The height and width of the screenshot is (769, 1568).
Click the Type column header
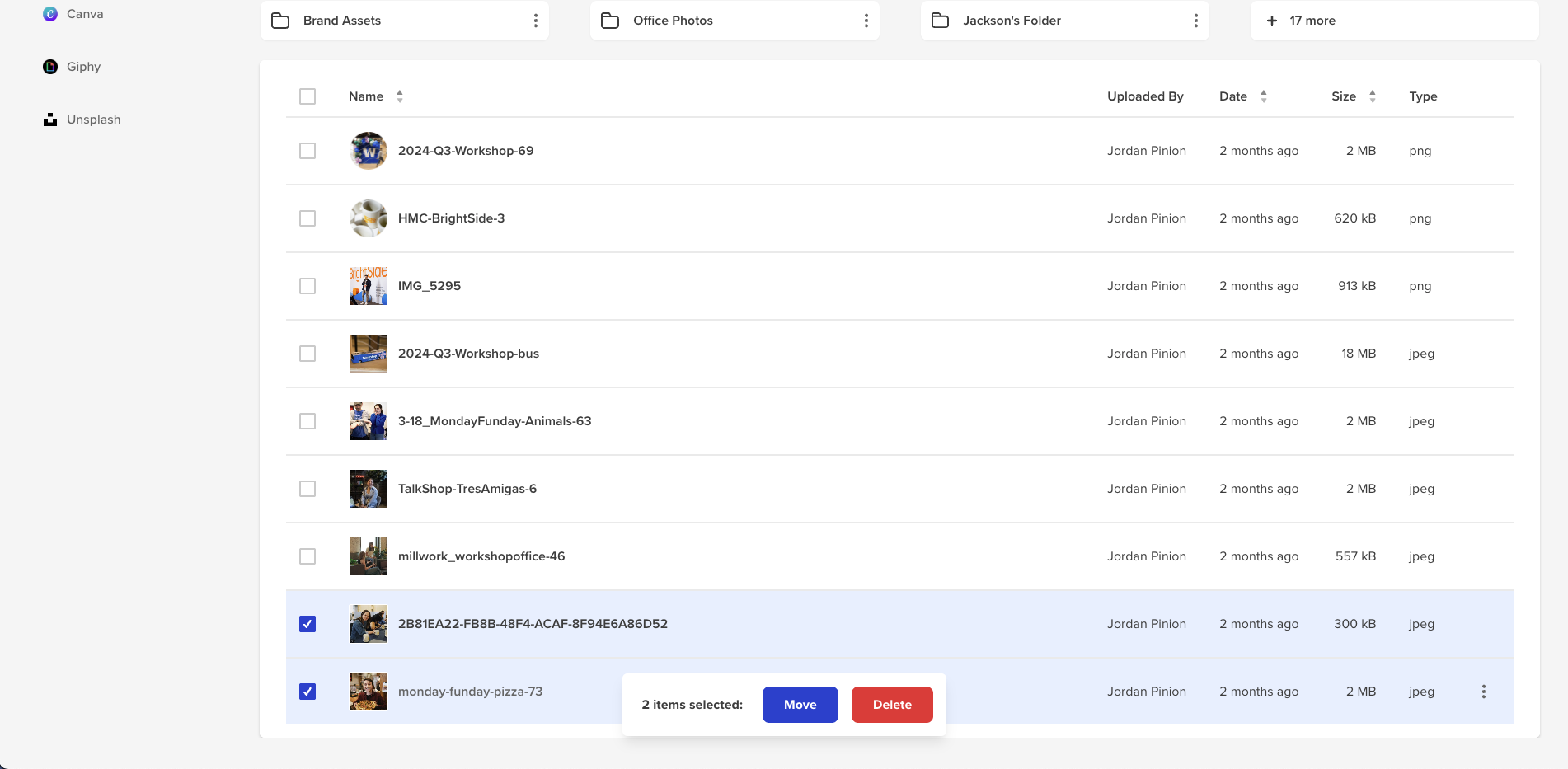(1423, 96)
